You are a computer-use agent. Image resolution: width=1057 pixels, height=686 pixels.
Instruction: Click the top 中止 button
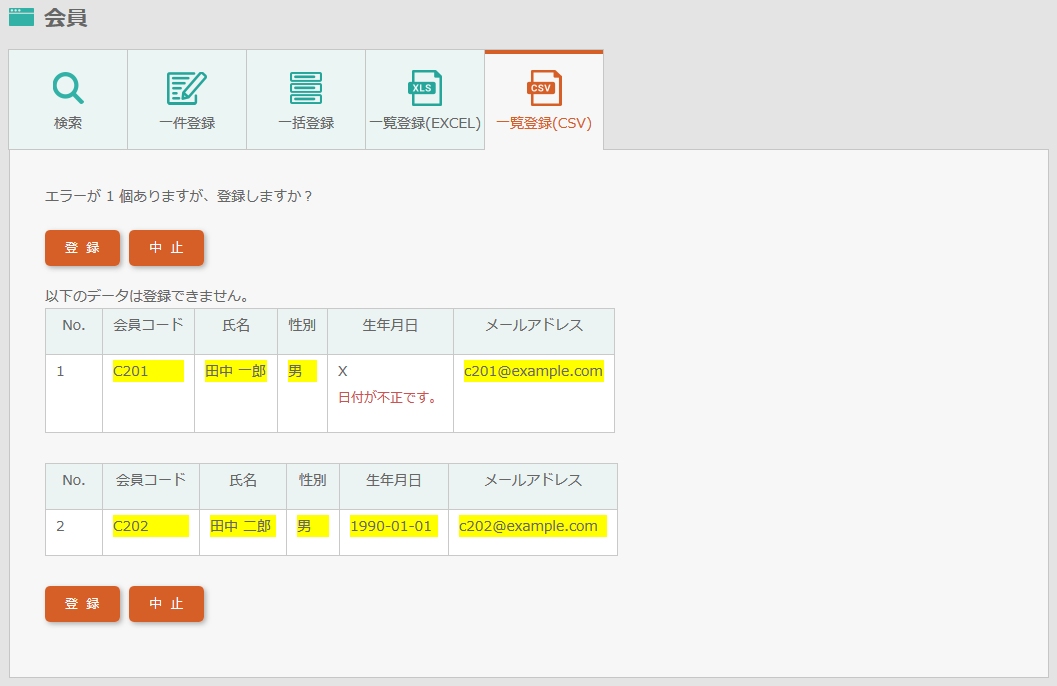pos(167,248)
